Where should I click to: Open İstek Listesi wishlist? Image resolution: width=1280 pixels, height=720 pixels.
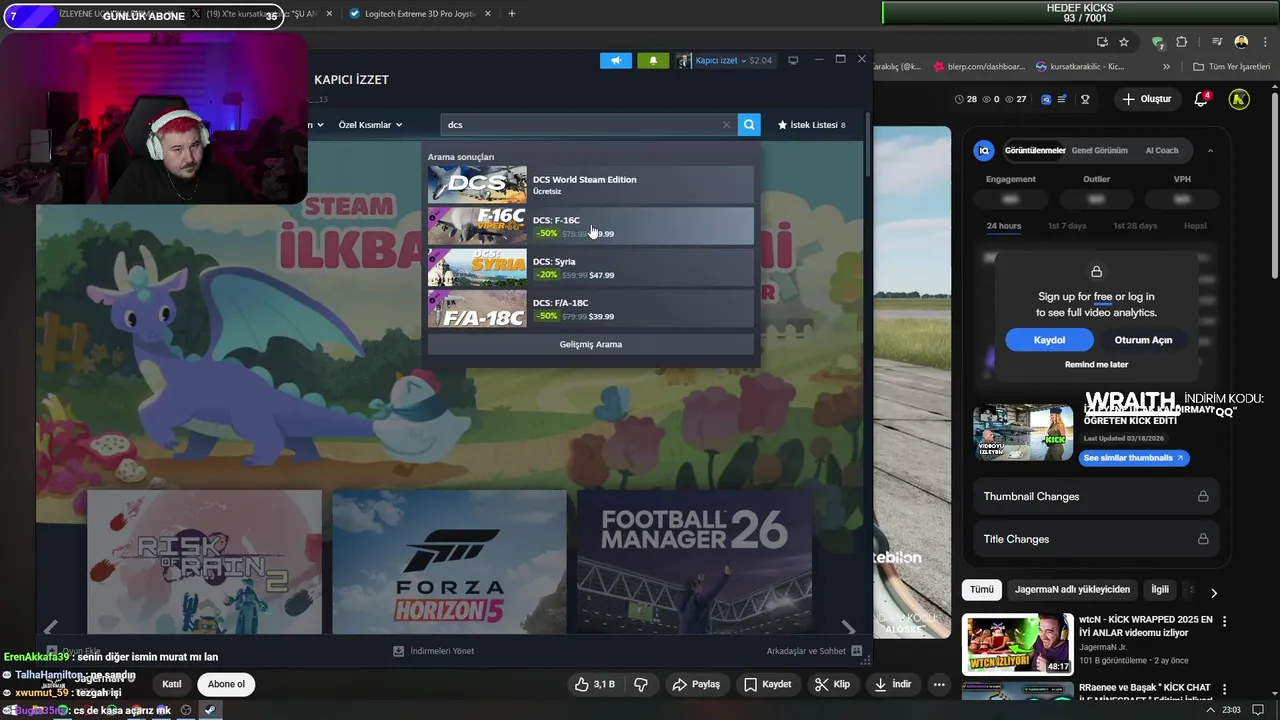[x=811, y=125]
